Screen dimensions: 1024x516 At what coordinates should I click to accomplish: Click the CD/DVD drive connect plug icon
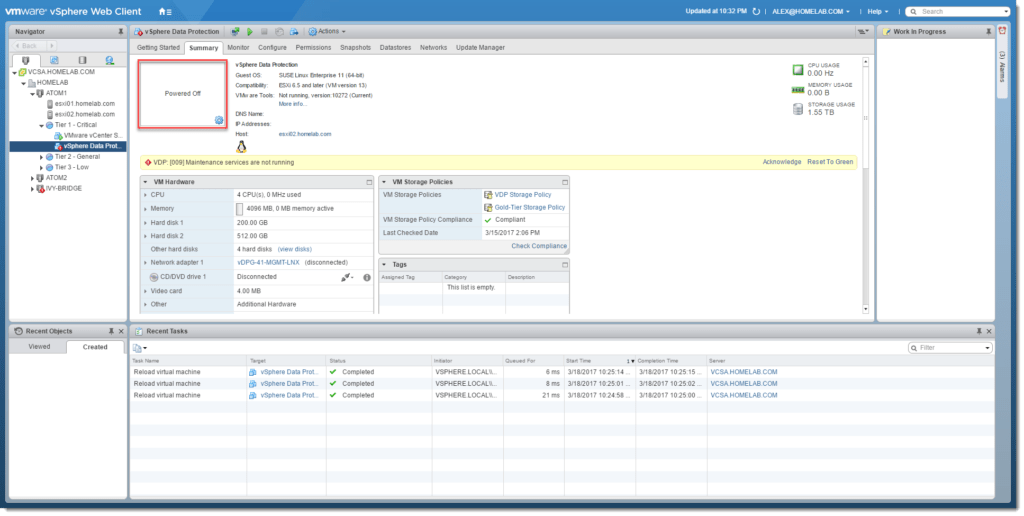tap(347, 278)
